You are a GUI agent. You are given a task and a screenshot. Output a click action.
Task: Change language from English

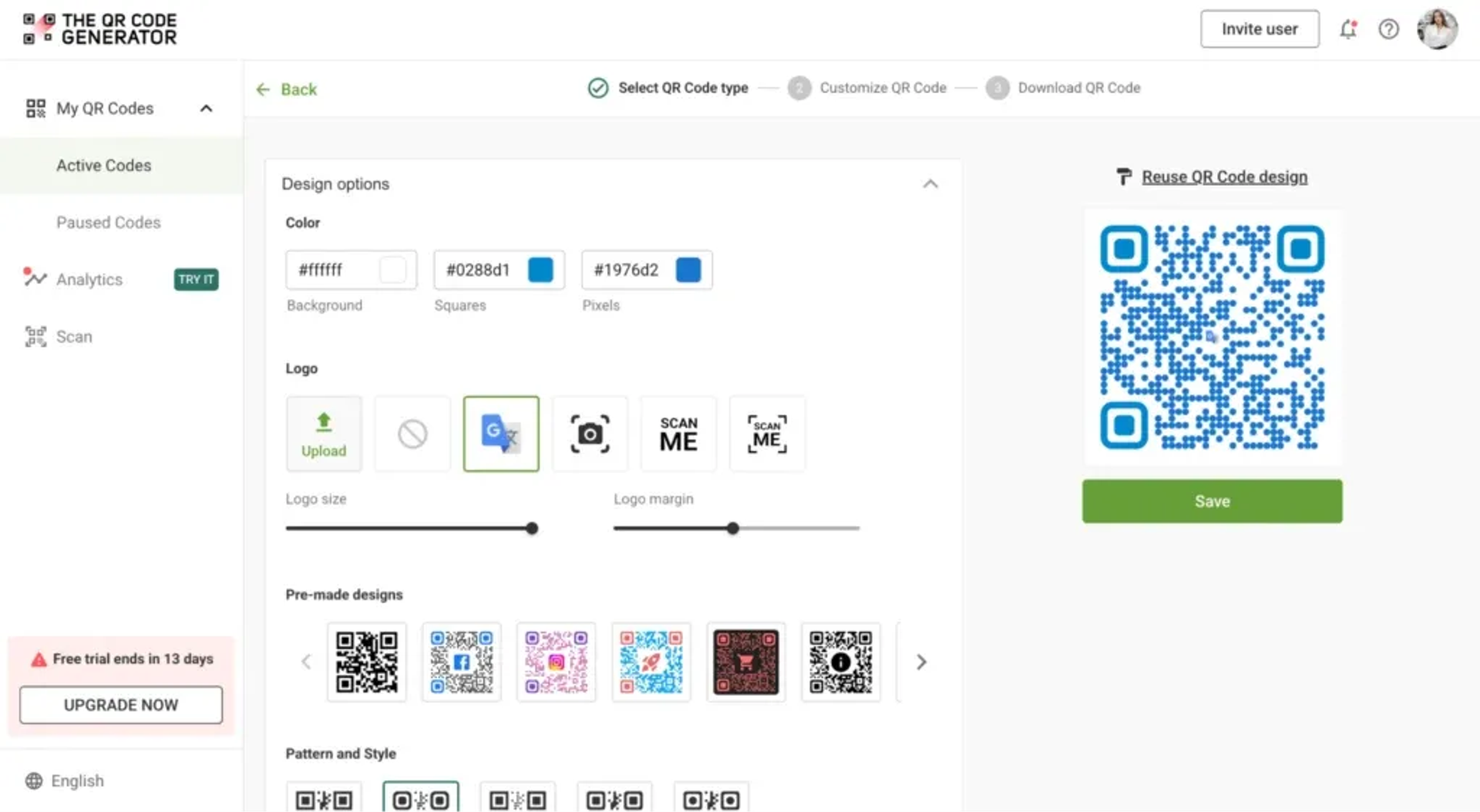[x=77, y=781]
